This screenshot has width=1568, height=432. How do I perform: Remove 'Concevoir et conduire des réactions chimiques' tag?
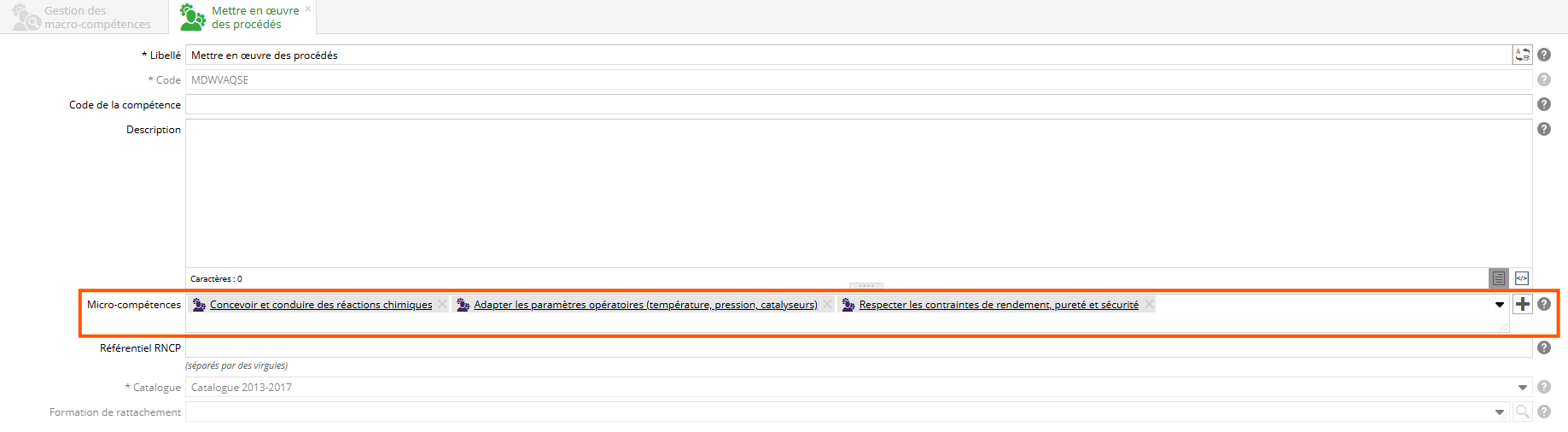pos(442,305)
